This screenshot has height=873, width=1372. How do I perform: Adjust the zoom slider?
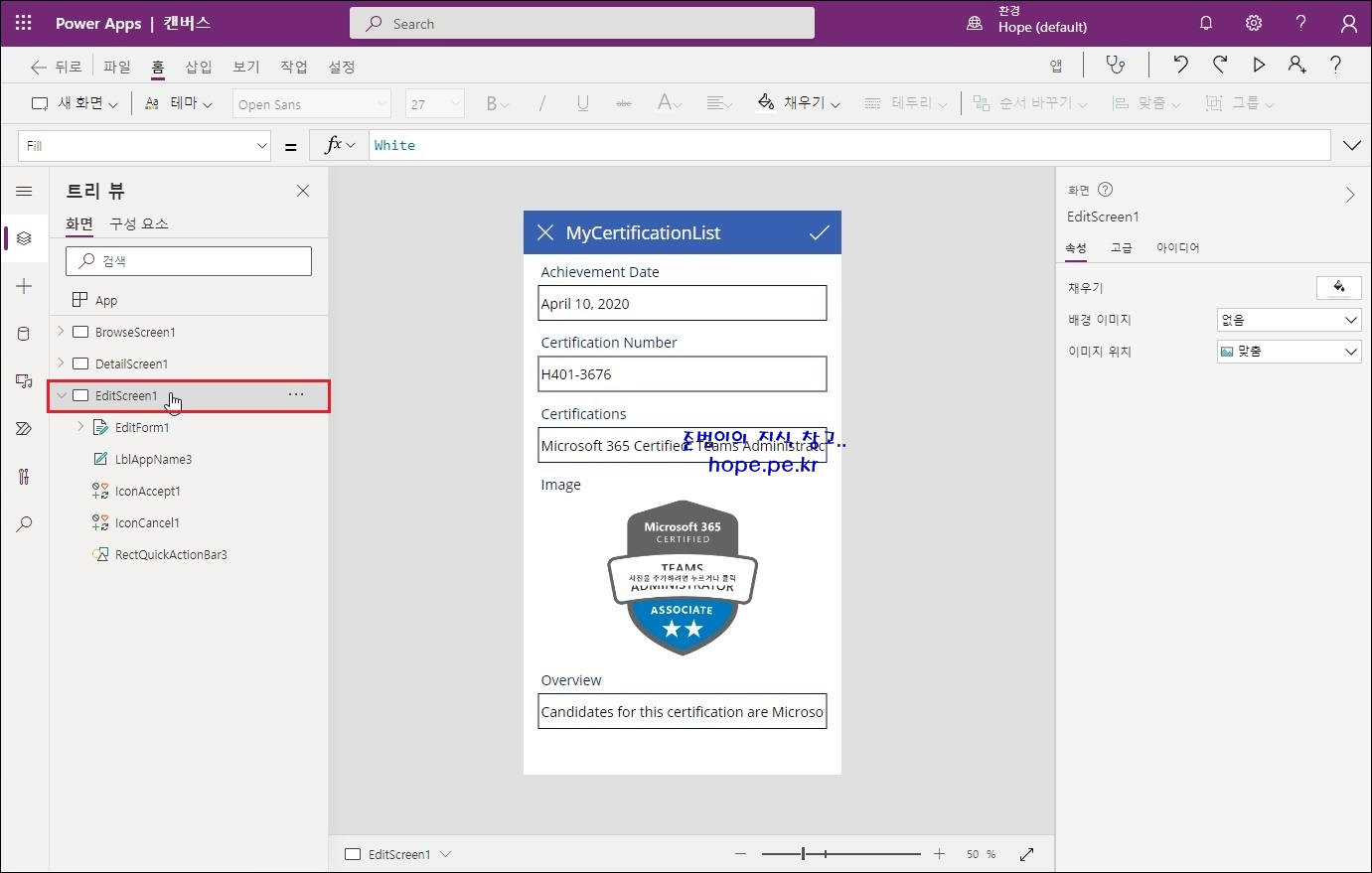click(x=841, y=854)
